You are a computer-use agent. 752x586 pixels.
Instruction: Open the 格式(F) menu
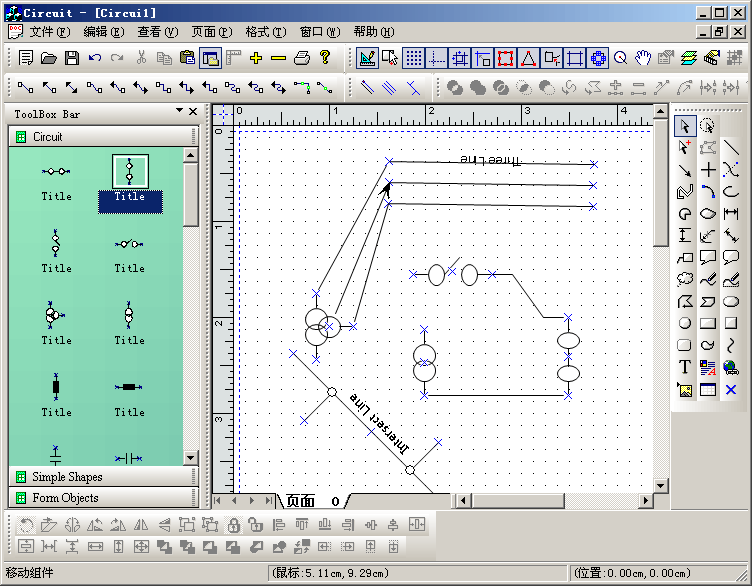point(263,32)
